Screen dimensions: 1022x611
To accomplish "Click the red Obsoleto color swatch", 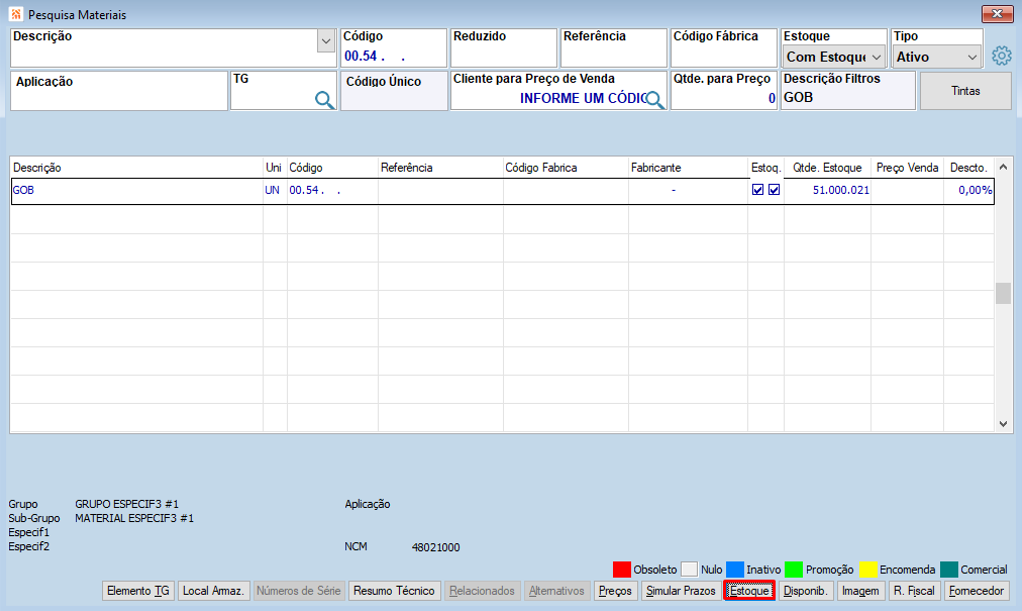I will click(x=622, y=569).
